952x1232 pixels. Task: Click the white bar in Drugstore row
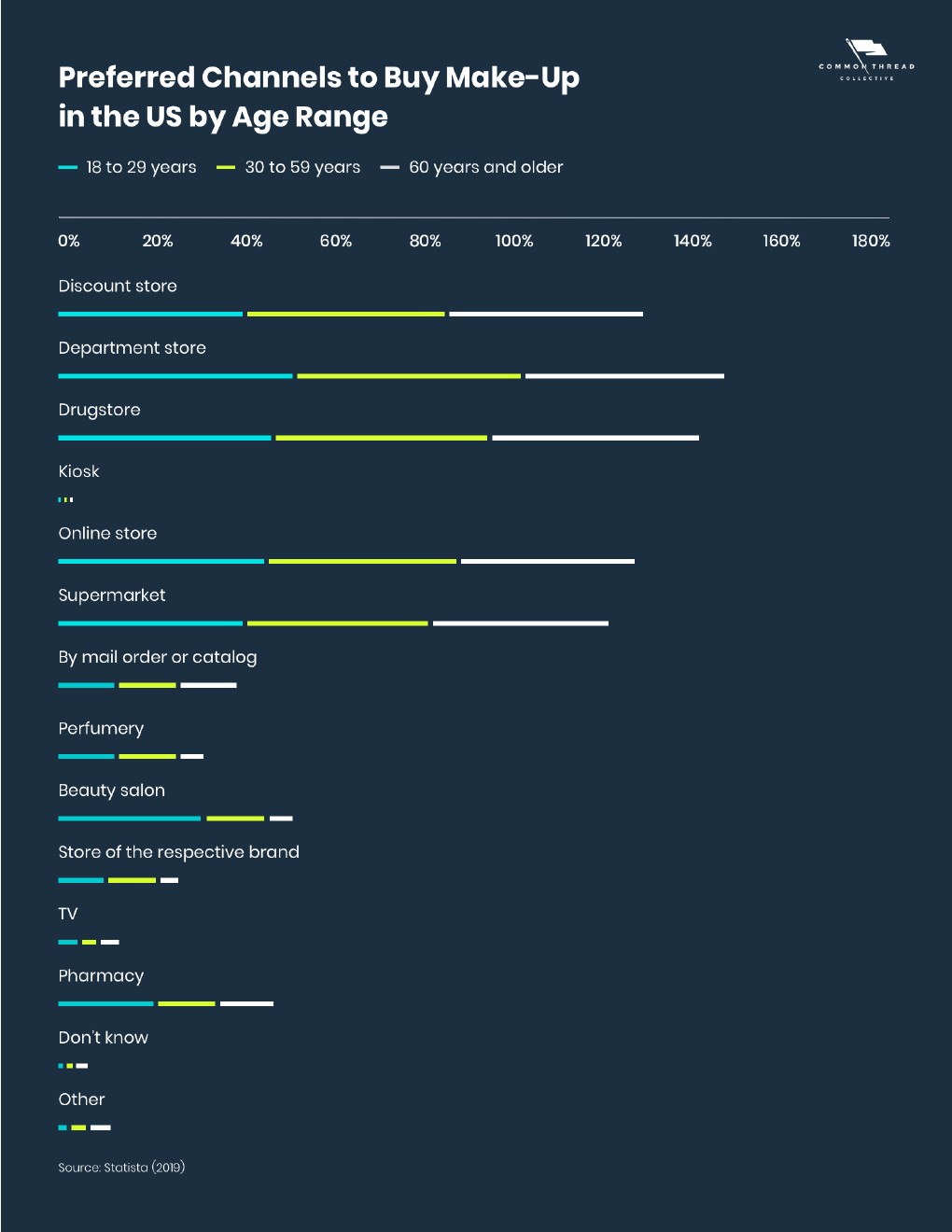click(x=595, y=438)
